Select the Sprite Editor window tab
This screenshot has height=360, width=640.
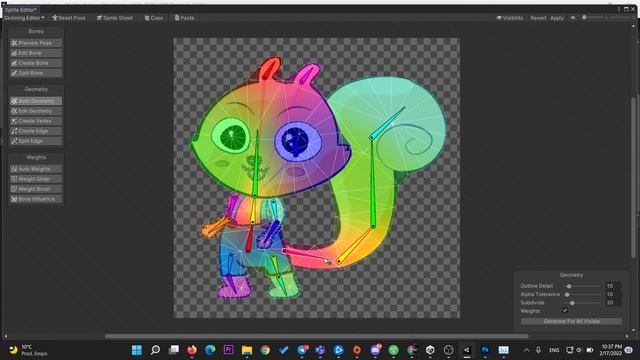click(20, 10)
